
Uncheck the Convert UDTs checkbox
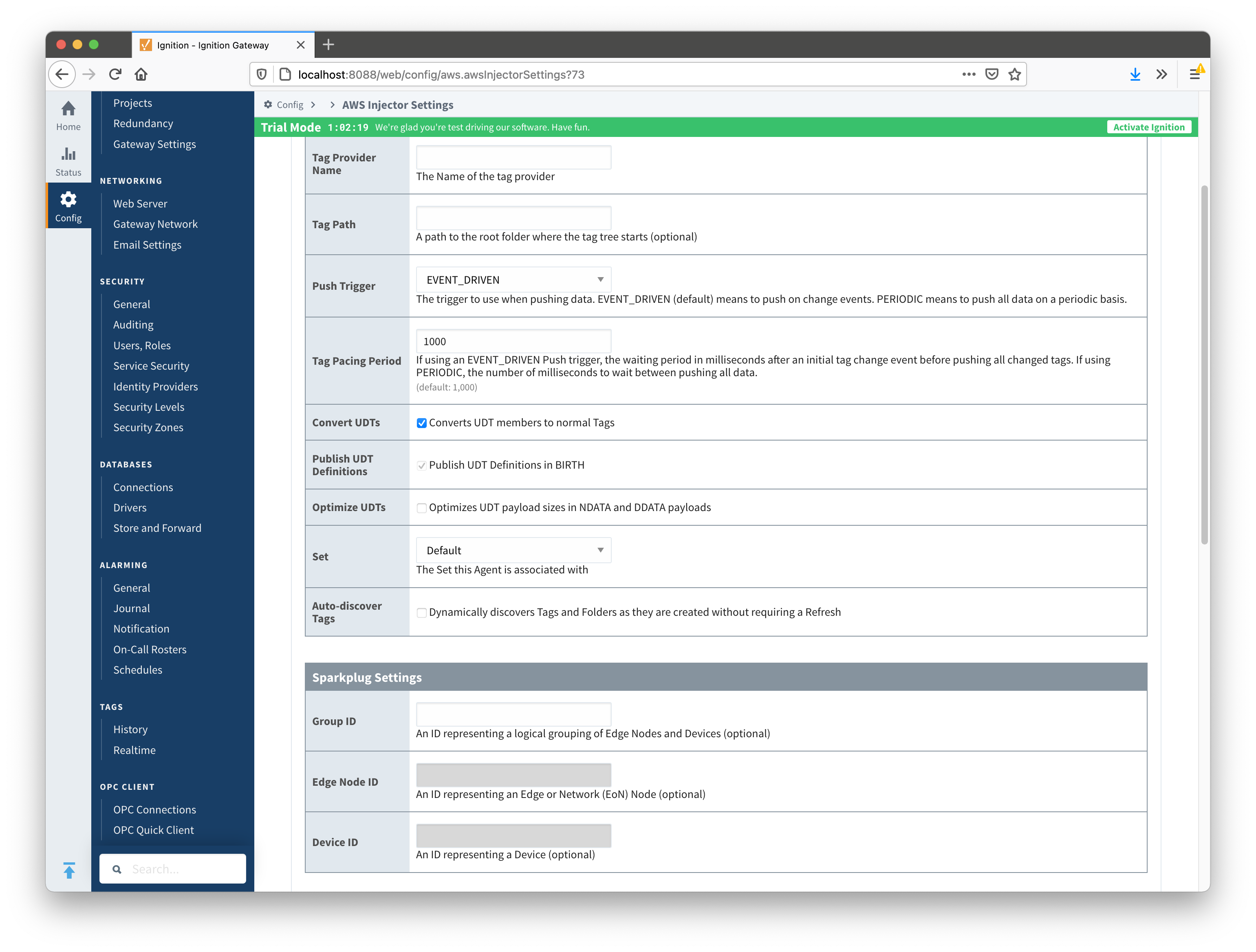click(x=421, y=423)
